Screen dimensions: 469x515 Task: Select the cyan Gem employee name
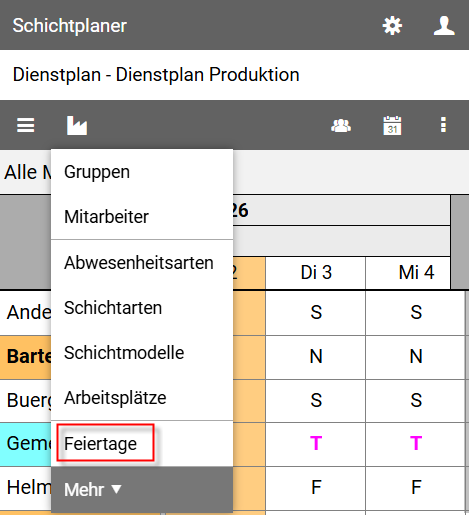click(x=29, y=444)
